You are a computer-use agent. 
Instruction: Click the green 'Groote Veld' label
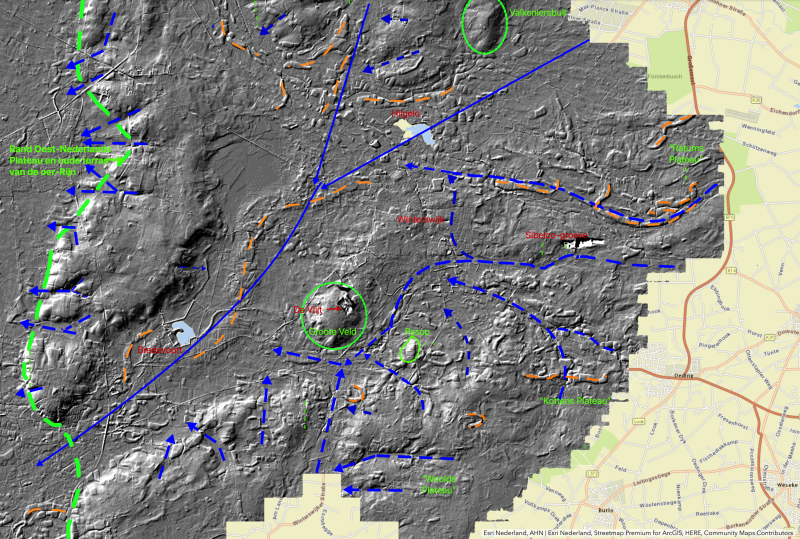click(x=333, y=331)
